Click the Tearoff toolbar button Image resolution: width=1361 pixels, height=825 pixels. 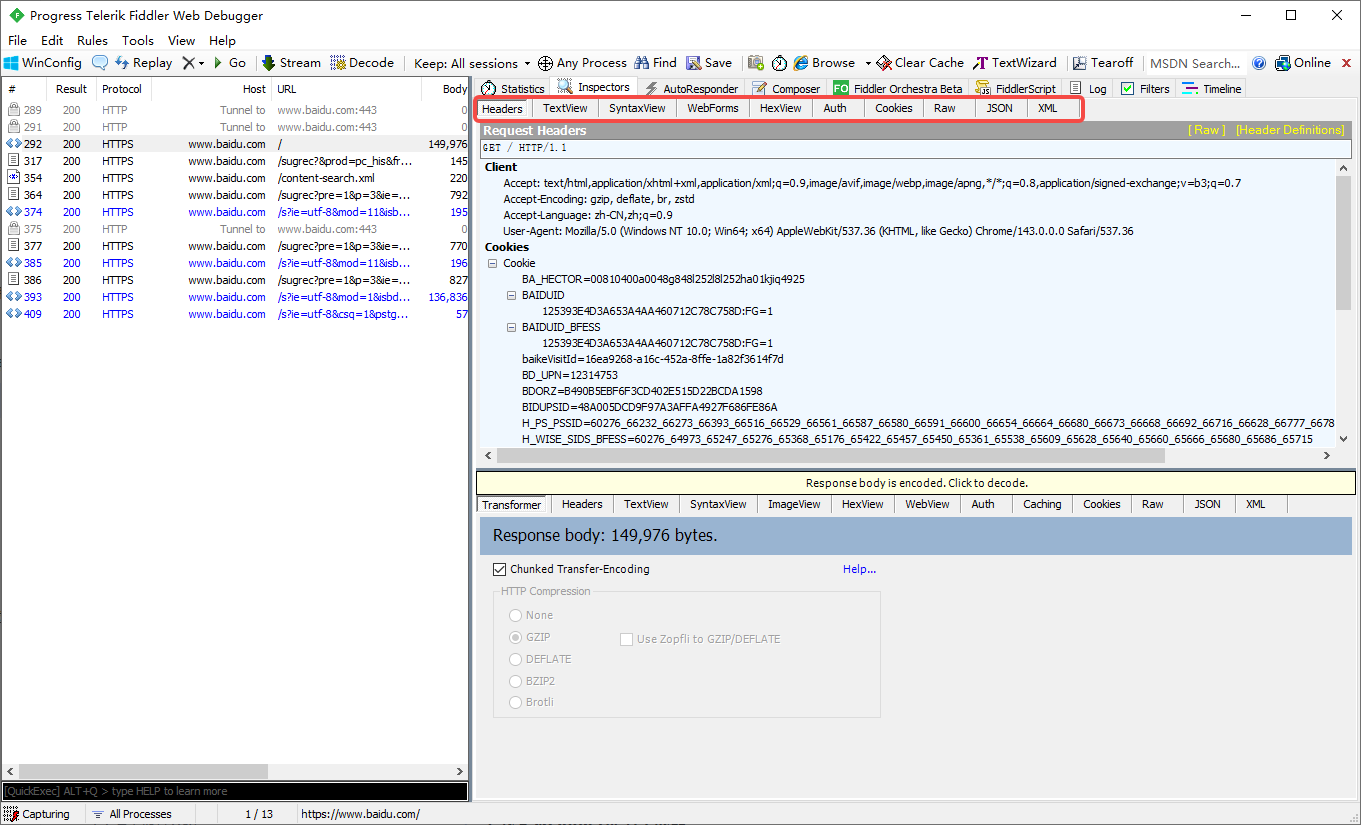coord(1102,63)
